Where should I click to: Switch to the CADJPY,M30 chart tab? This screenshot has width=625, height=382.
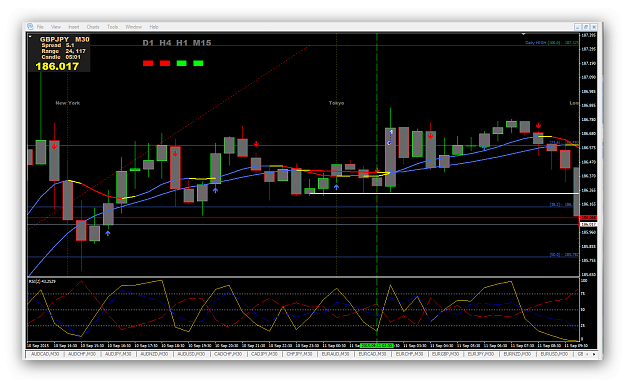(264, 354)
